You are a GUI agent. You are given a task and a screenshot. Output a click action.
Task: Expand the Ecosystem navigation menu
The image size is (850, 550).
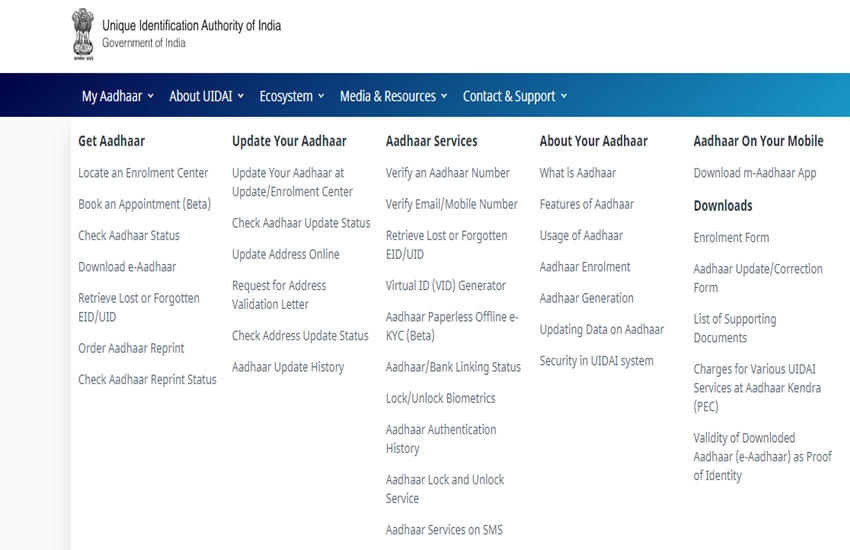(291, 96)
